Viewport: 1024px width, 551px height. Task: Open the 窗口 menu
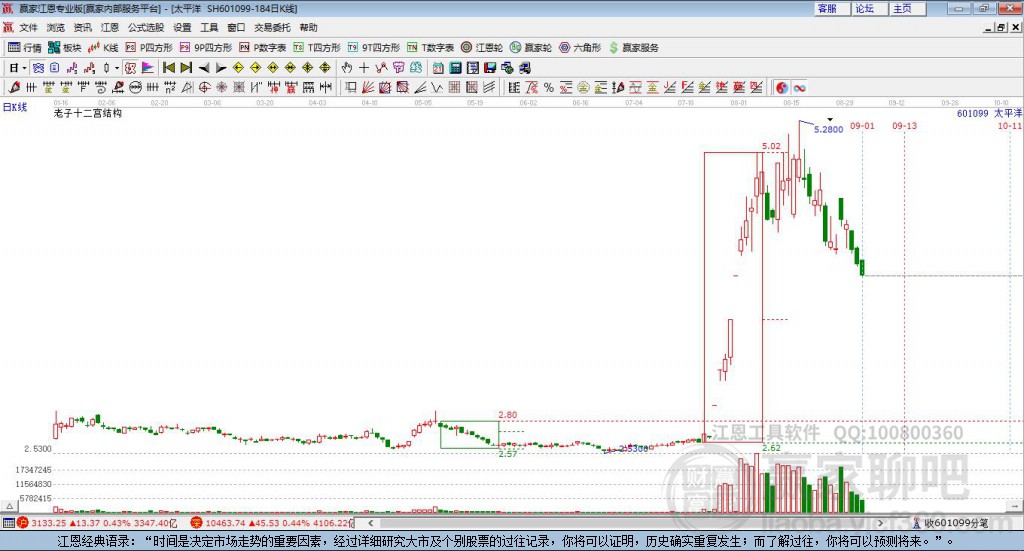point(236,27)
